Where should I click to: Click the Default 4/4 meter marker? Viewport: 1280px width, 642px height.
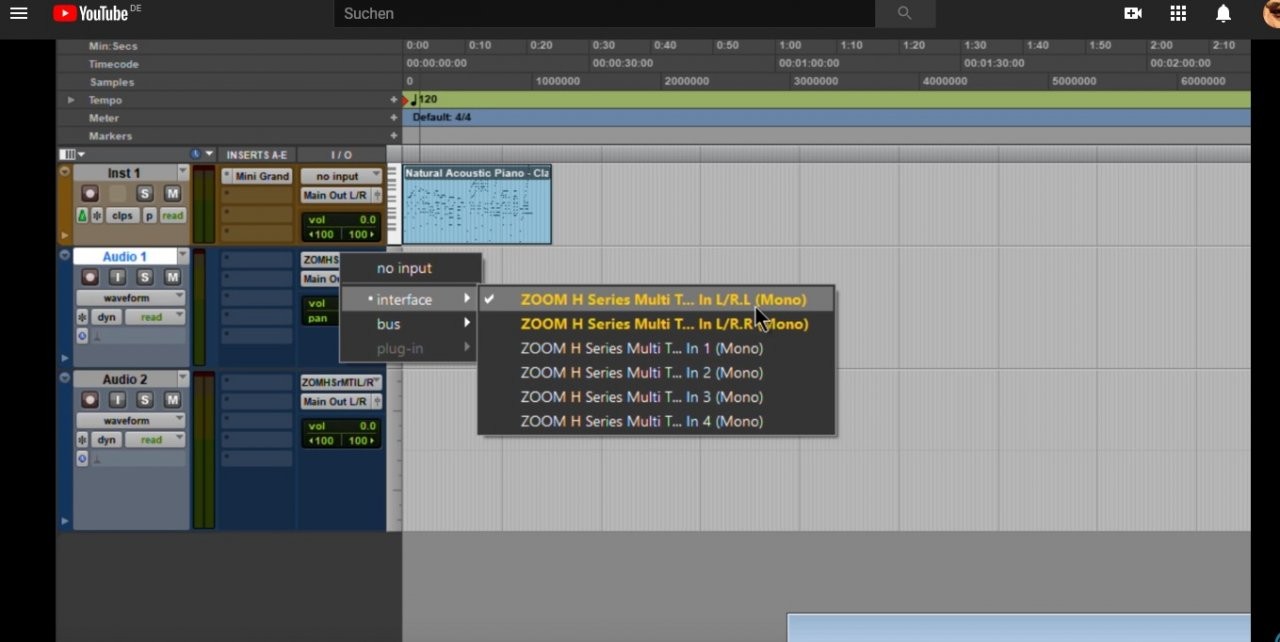tap(442, 118)
